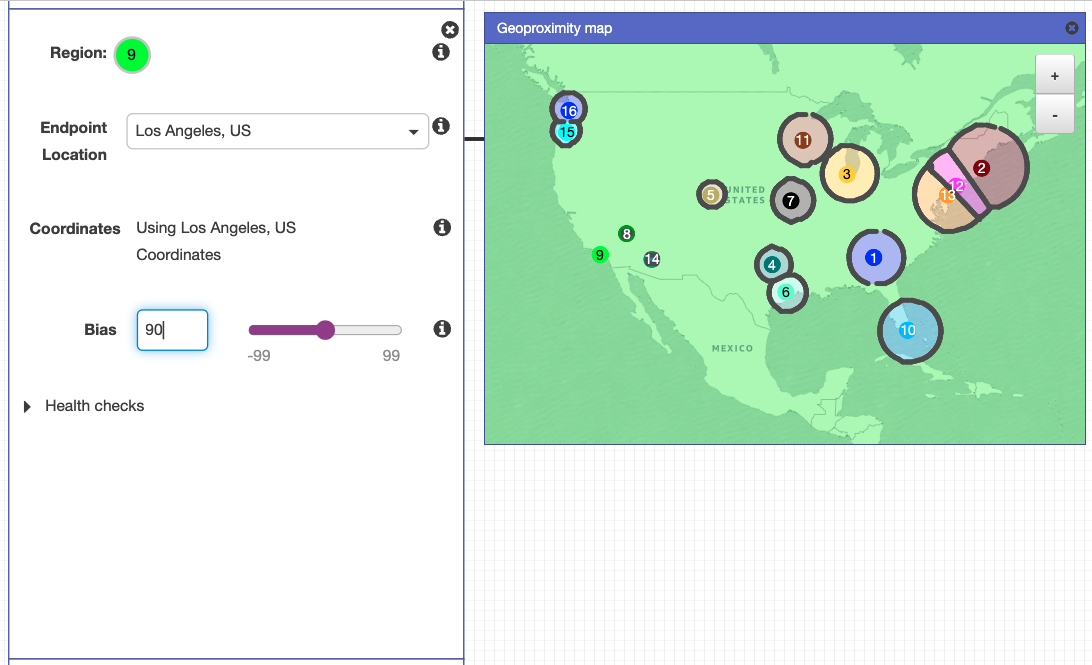Click teal marker 6 over Texas

pyautogui.click(x=787, y=293)
